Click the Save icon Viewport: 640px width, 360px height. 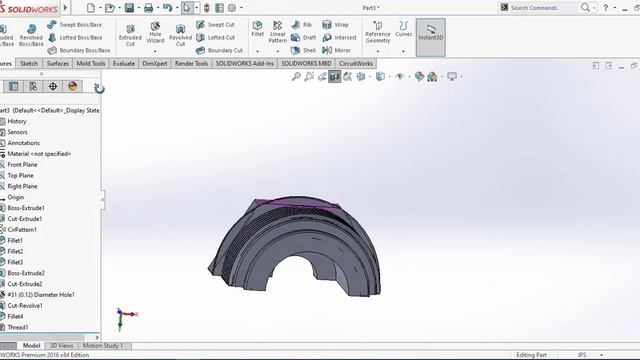click(x=129, y=8)
